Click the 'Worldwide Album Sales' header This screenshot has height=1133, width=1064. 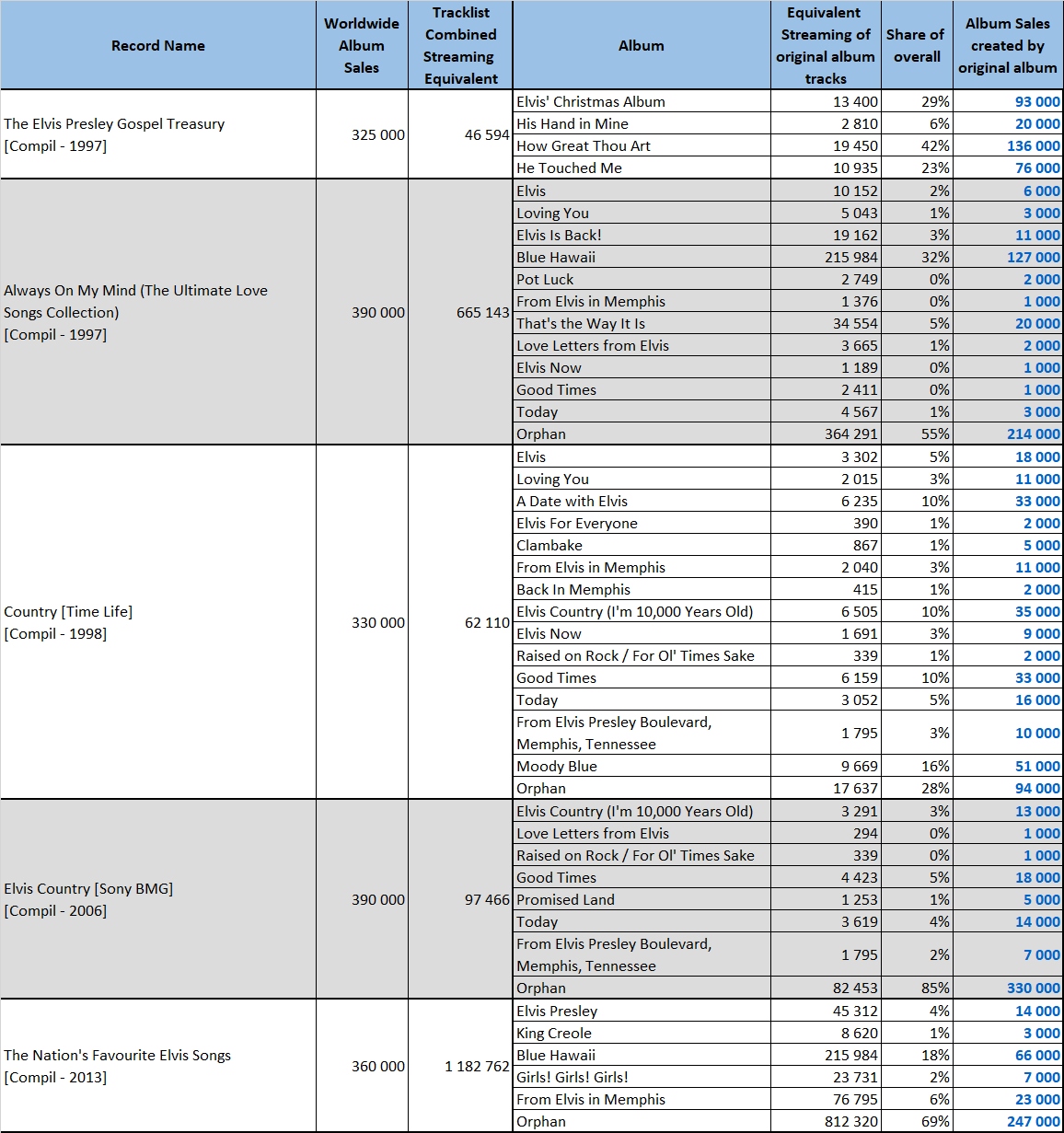(362, 45)
